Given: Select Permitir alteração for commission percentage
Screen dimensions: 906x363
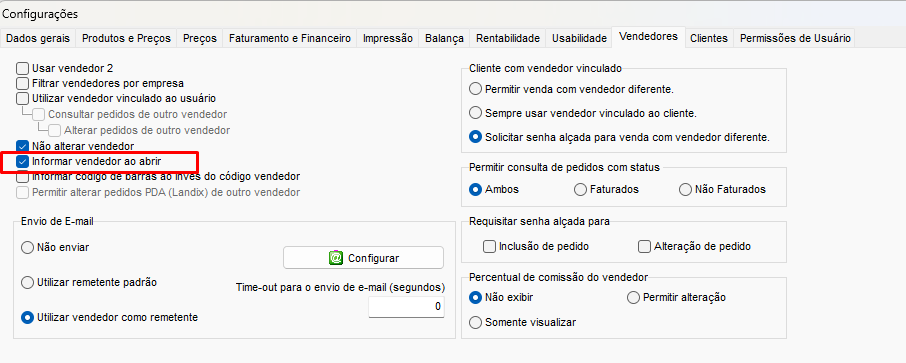Looking at the screenshot, I should (x=633, y=298).
